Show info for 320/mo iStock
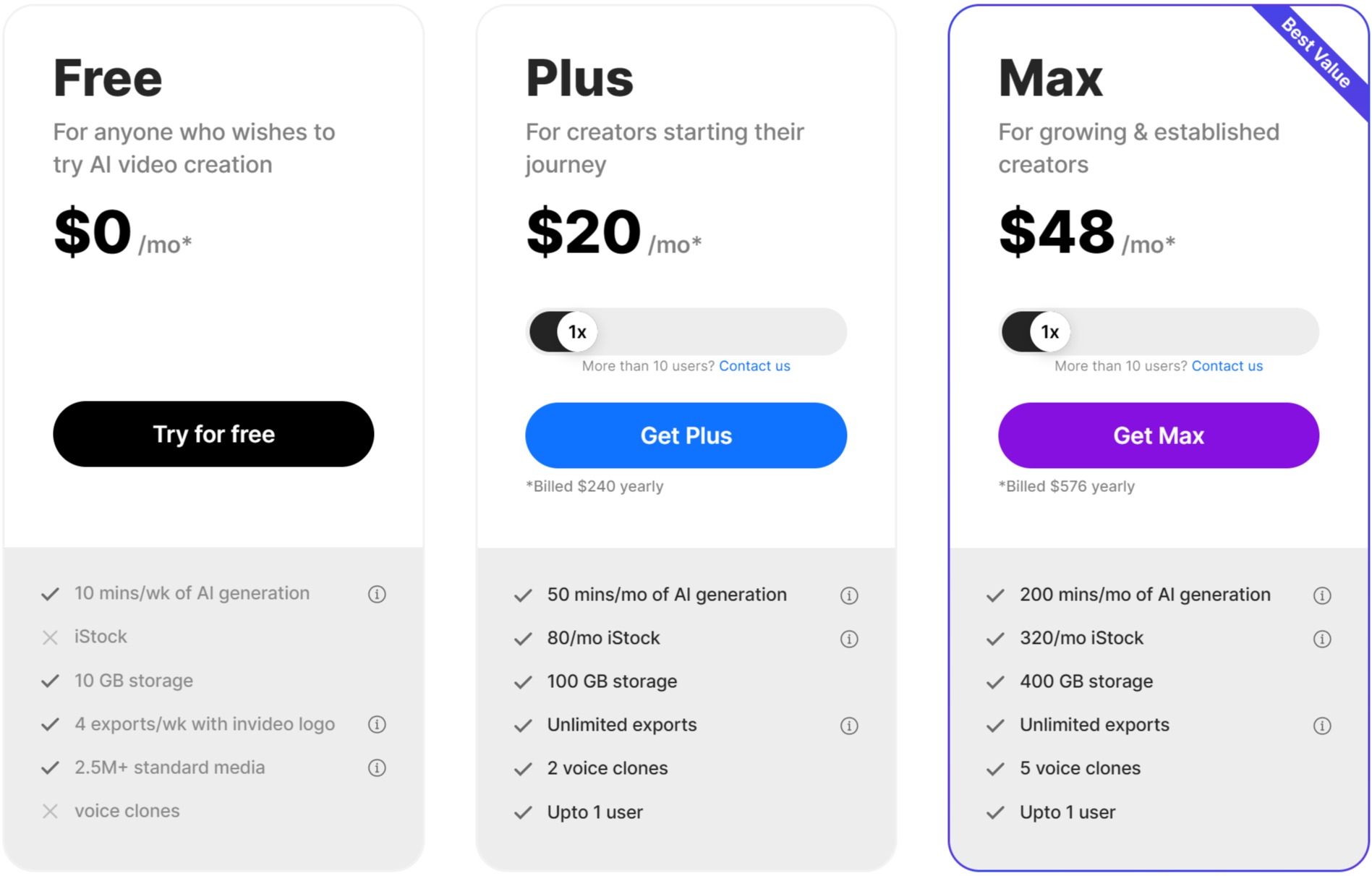 tap(1322, 639)
